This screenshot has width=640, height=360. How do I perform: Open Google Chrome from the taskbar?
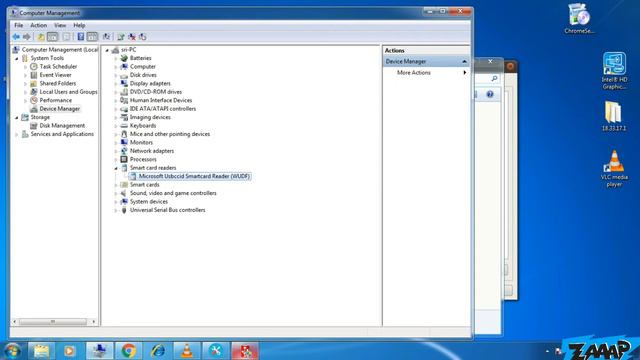pyautogui.click(x=129, y=351)
